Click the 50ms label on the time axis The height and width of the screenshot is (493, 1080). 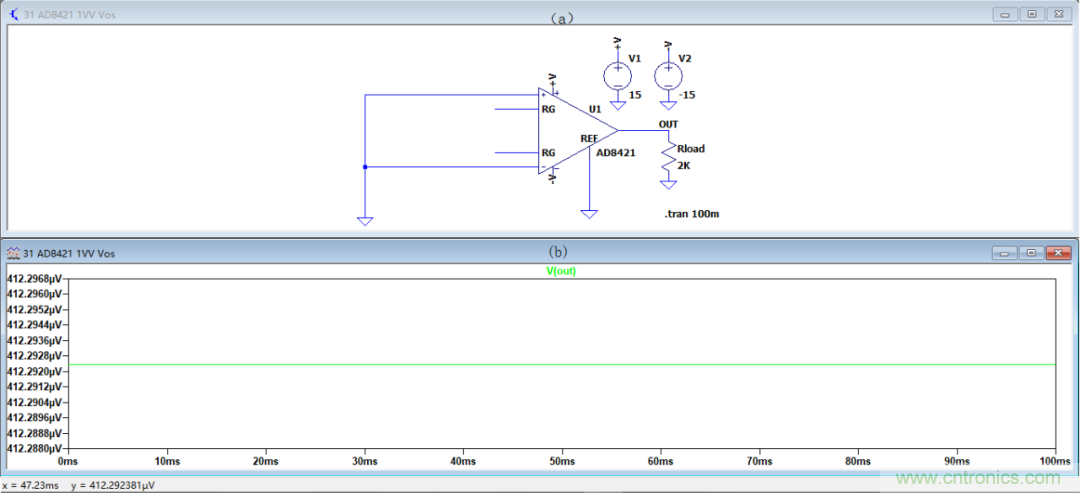tap(562, 461)
